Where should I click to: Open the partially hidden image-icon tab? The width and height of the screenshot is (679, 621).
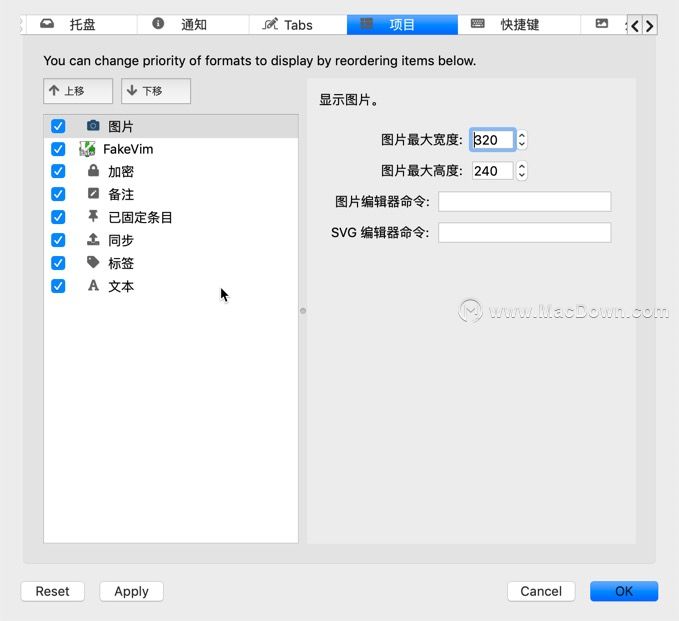click(x=602, y=24)
